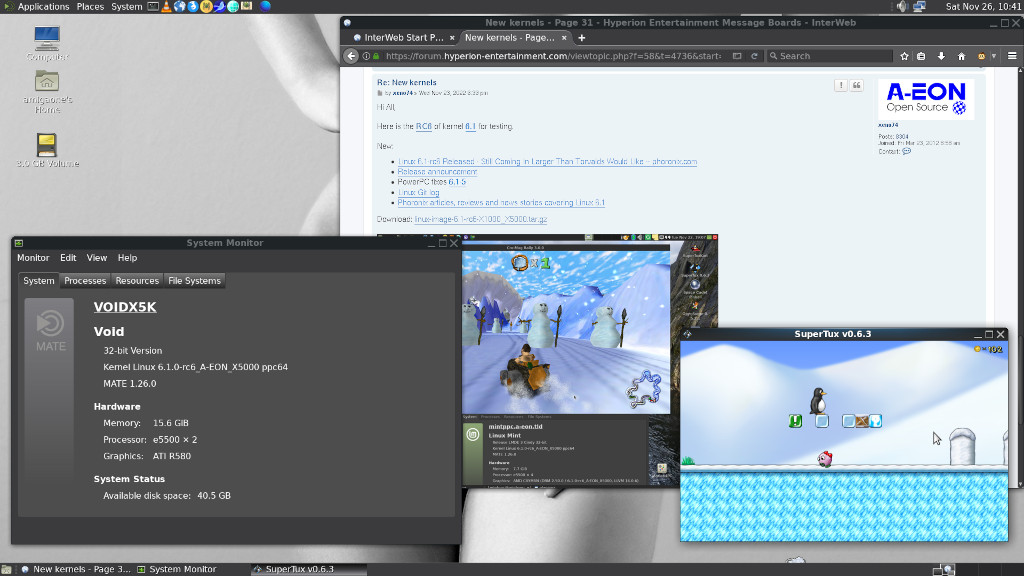The height and width of the screenshot is (576, 1024).
Task: Show the clock calendar Sat Nov 26
Action: coord(983,7)
